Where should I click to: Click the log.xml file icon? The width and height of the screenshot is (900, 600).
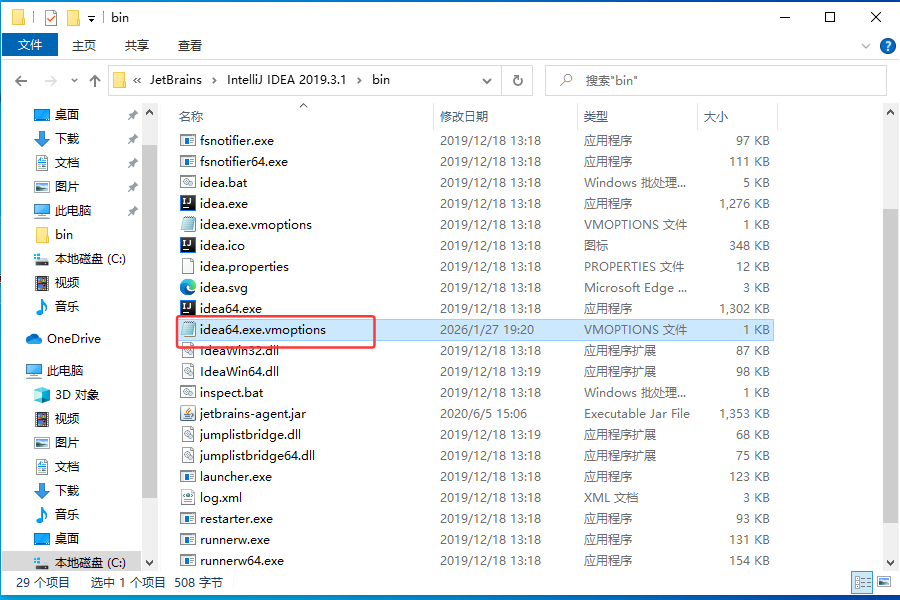click(188, 497)
